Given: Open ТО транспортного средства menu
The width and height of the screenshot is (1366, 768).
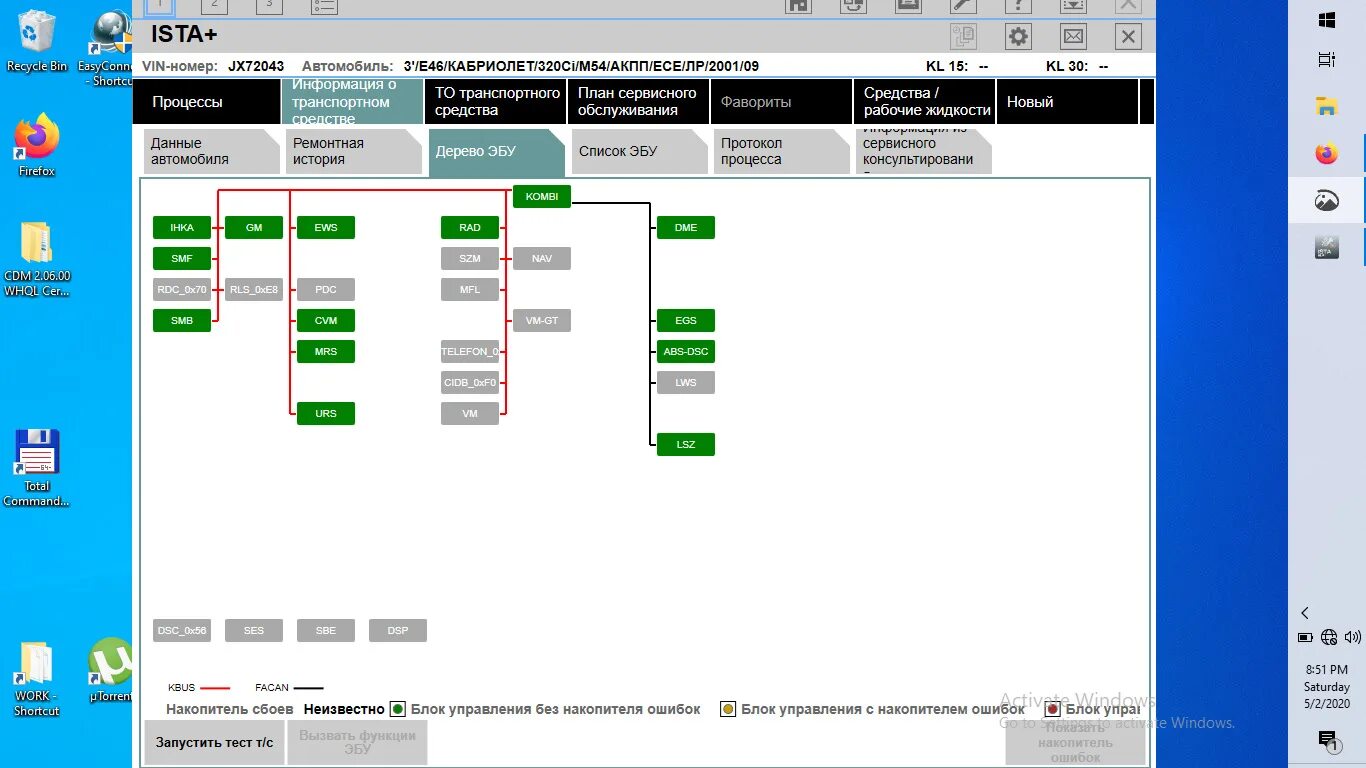Looking at the screenshot, I should pyautogui.click(x=497, y=101).
